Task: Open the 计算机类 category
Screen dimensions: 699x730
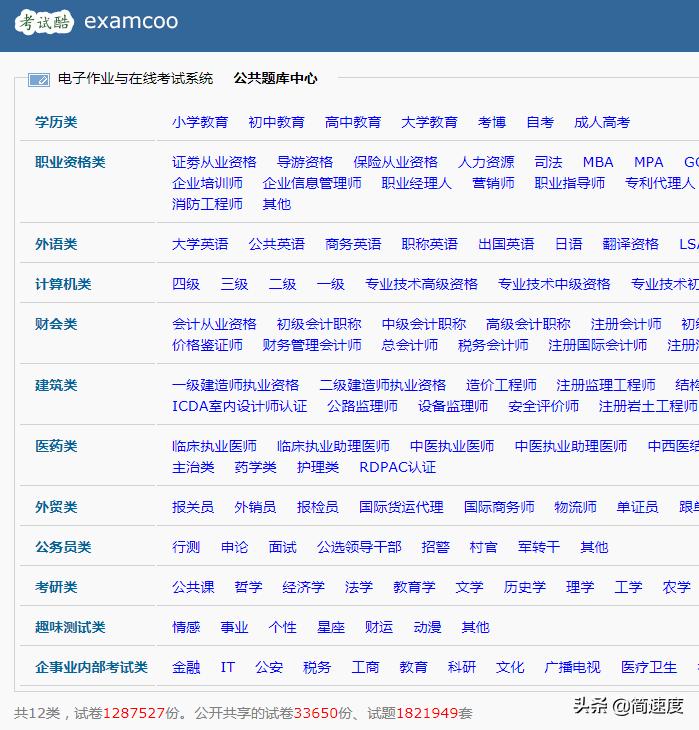Action: click(x=63, y=284)
